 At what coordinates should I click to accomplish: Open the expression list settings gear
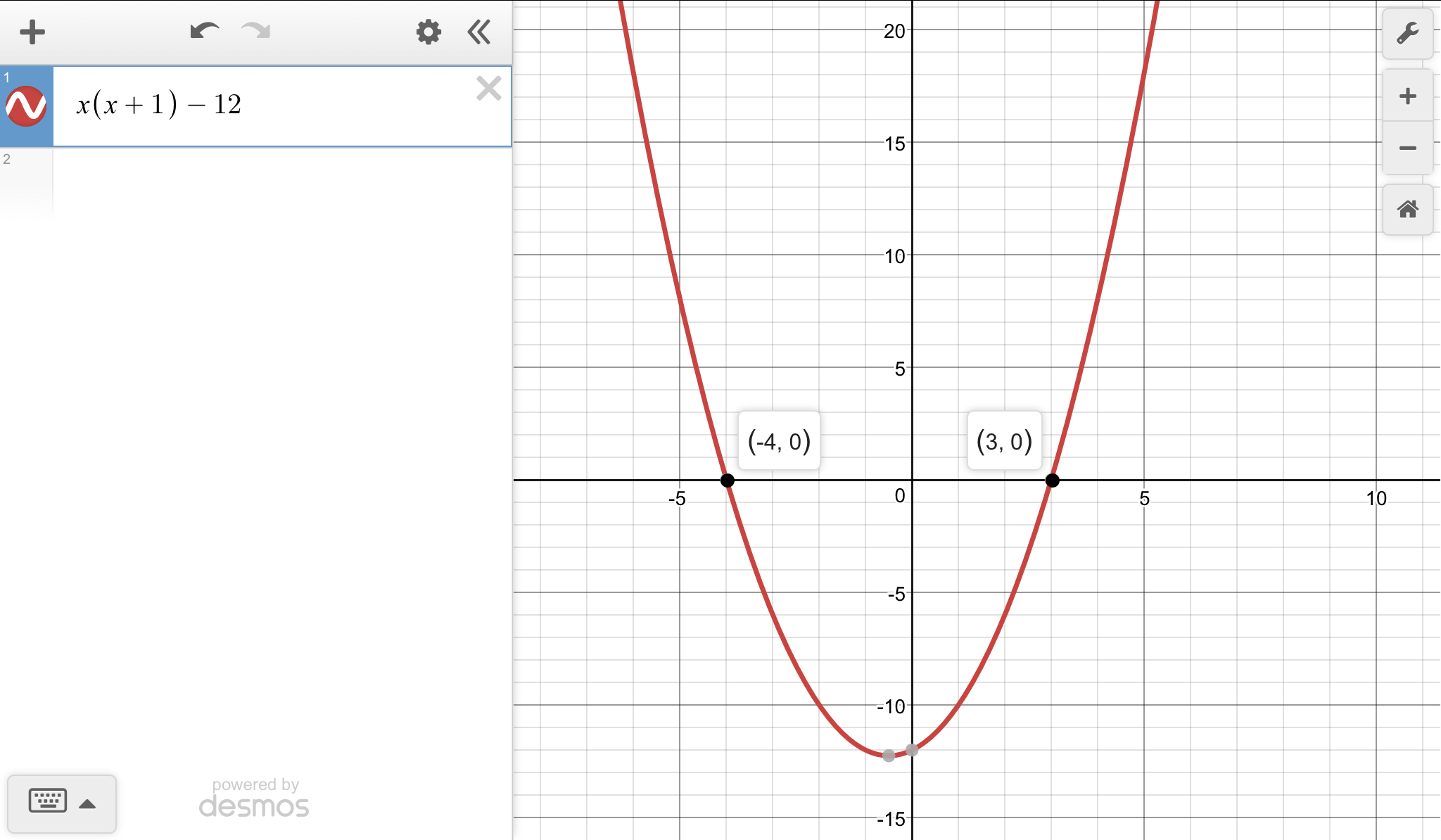coord(428,32)
